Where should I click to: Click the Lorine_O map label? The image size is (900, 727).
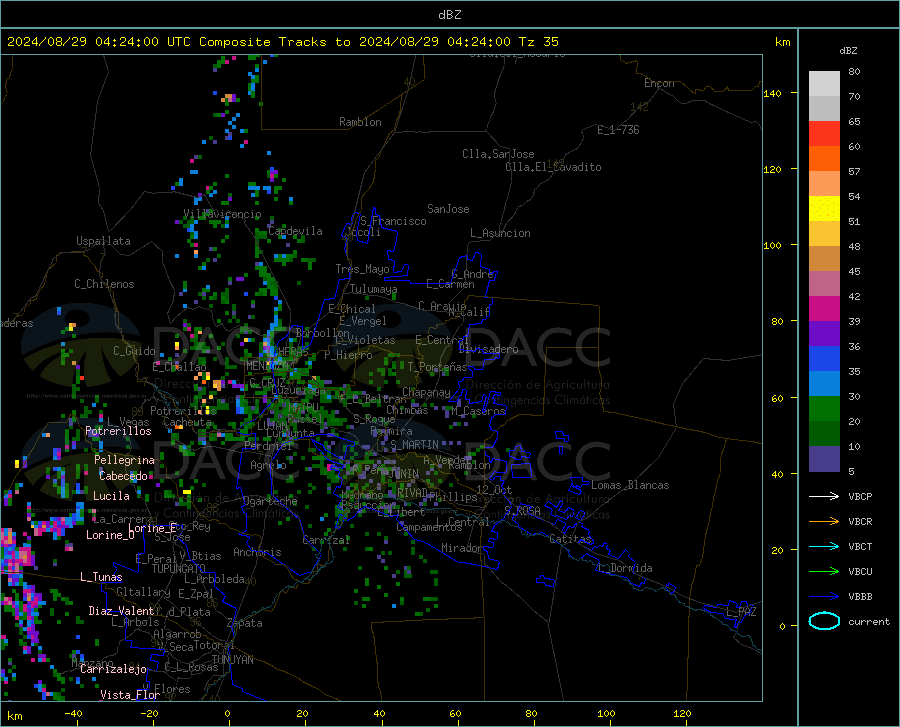(x=110, y=535)
